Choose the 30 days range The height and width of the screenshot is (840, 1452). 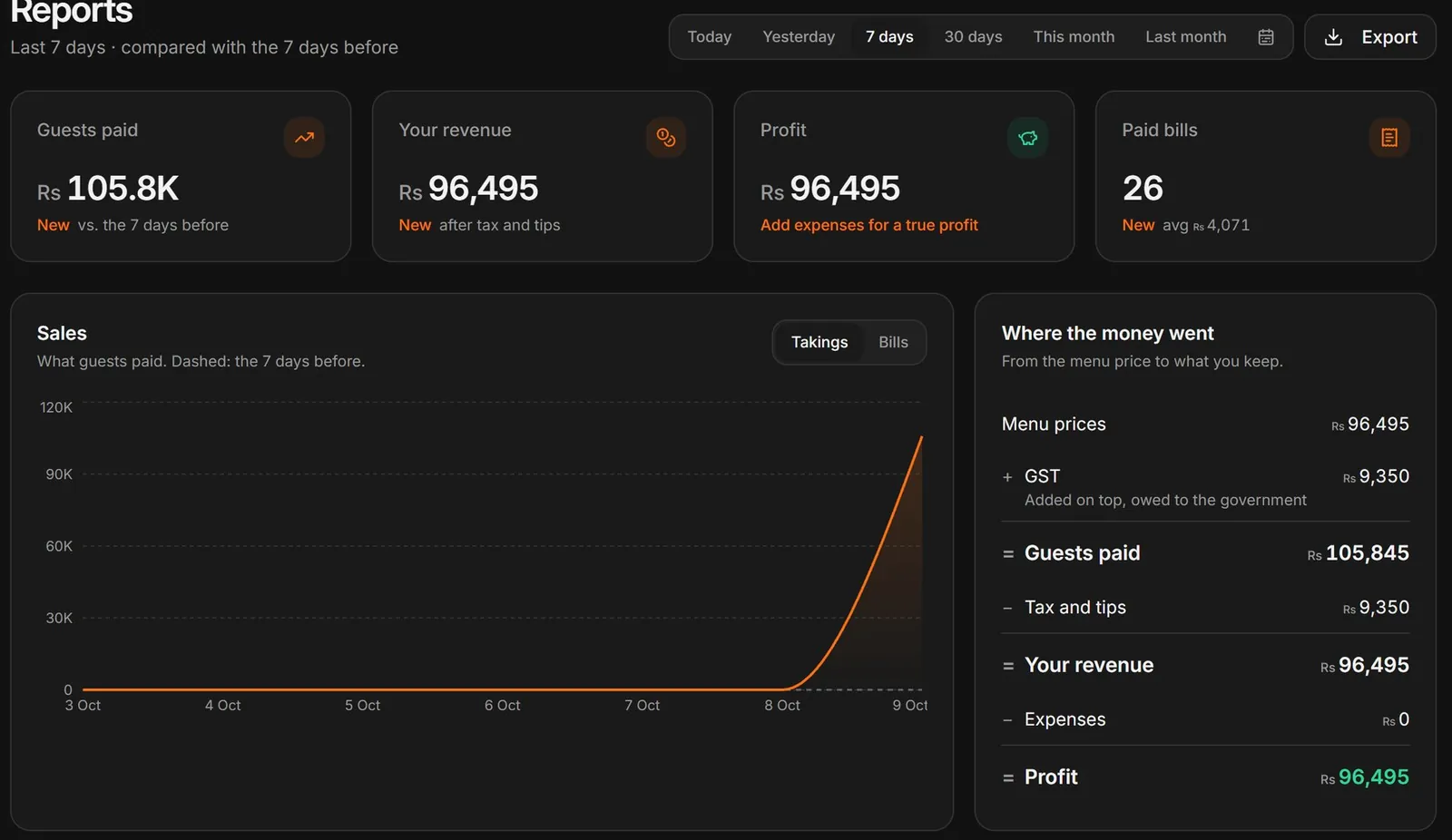click(973, 37)
